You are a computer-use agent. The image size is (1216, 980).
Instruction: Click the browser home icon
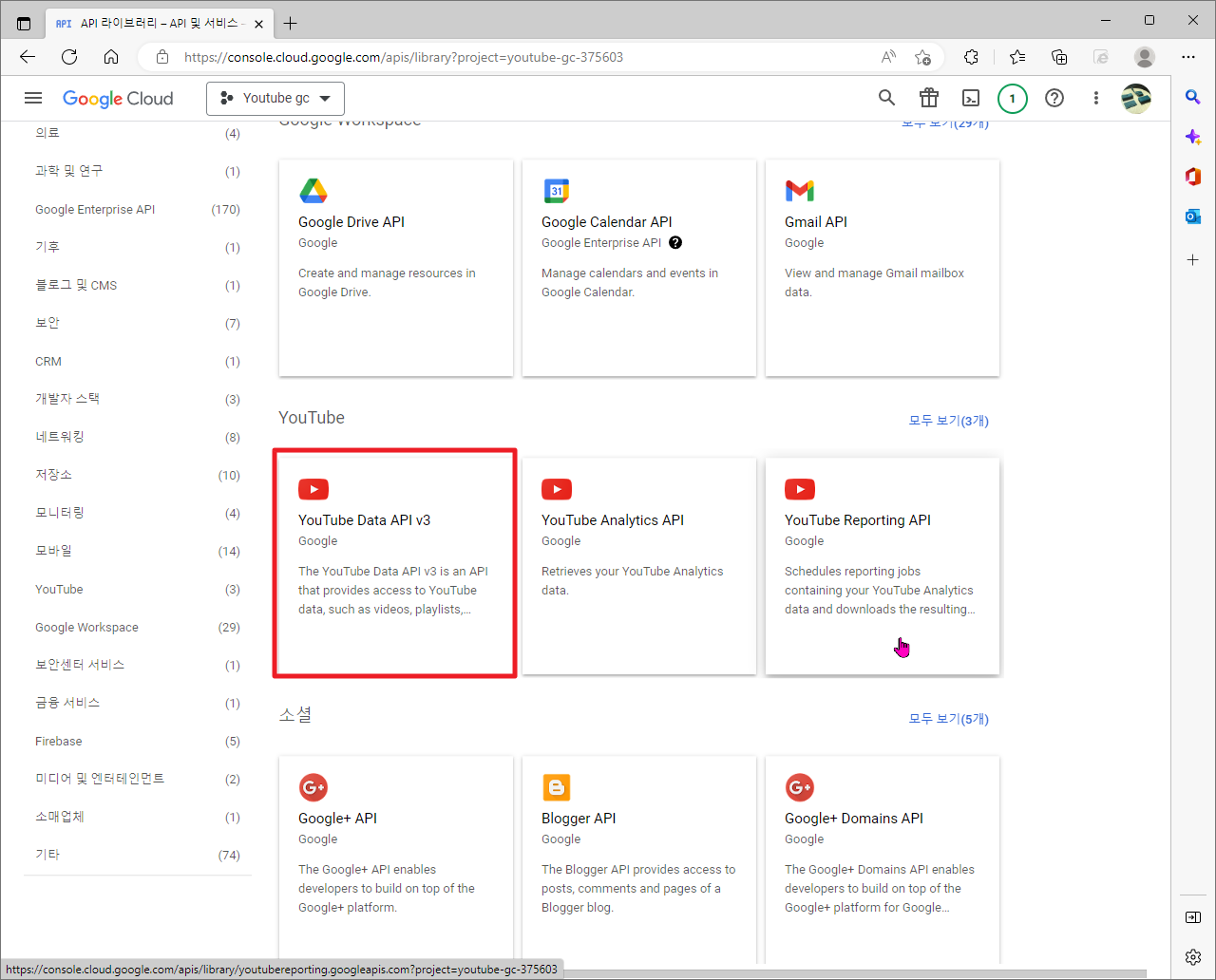(x=111, y=57)
